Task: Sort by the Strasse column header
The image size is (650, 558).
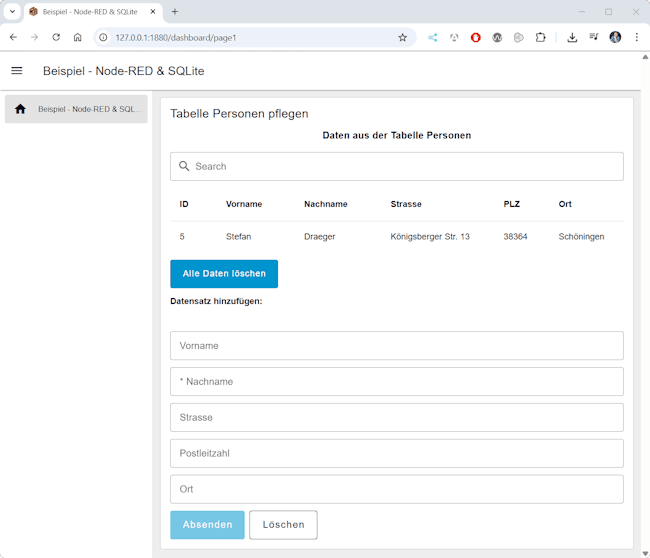Action: 406,204
